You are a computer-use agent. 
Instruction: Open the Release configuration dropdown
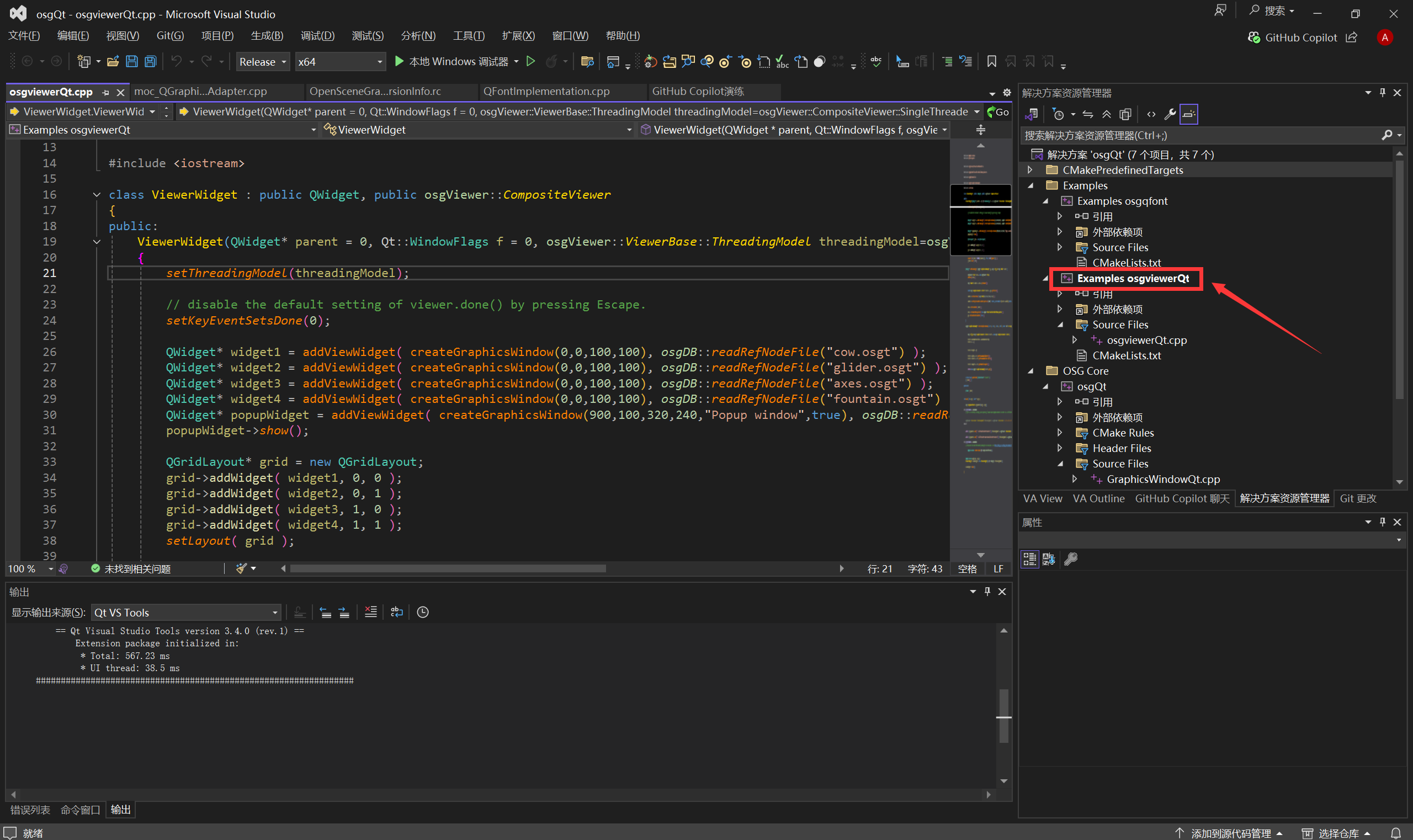point(263,61)
